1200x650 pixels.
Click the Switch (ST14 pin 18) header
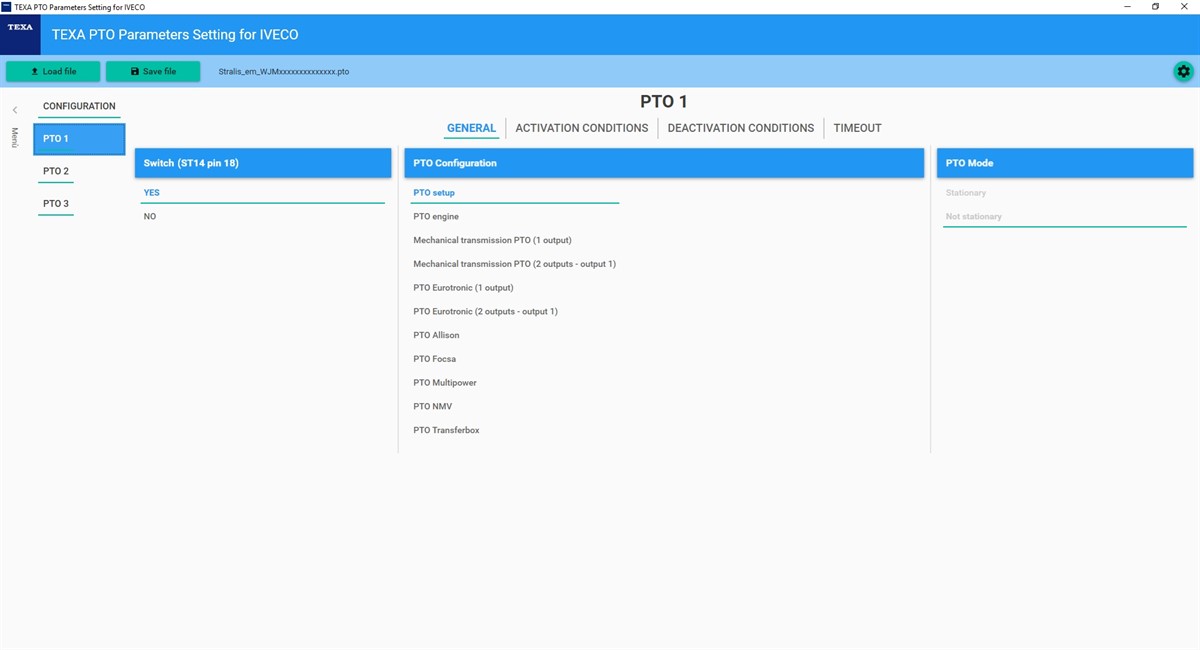point(263,163)
